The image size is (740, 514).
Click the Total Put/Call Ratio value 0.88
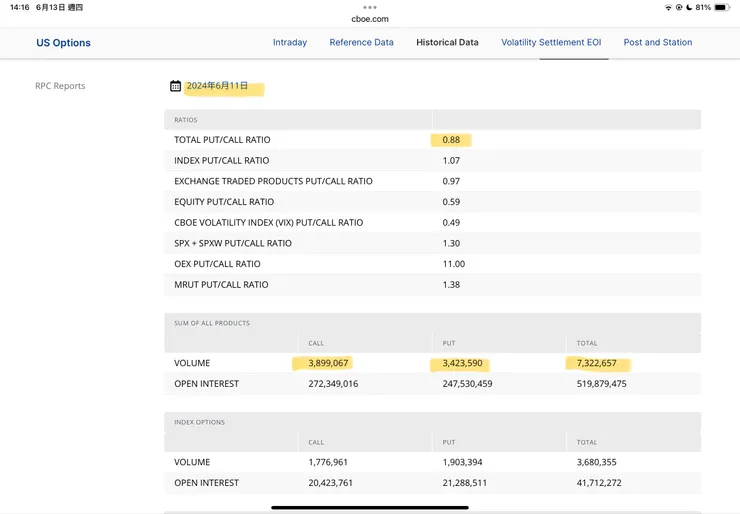pos(451,140)
